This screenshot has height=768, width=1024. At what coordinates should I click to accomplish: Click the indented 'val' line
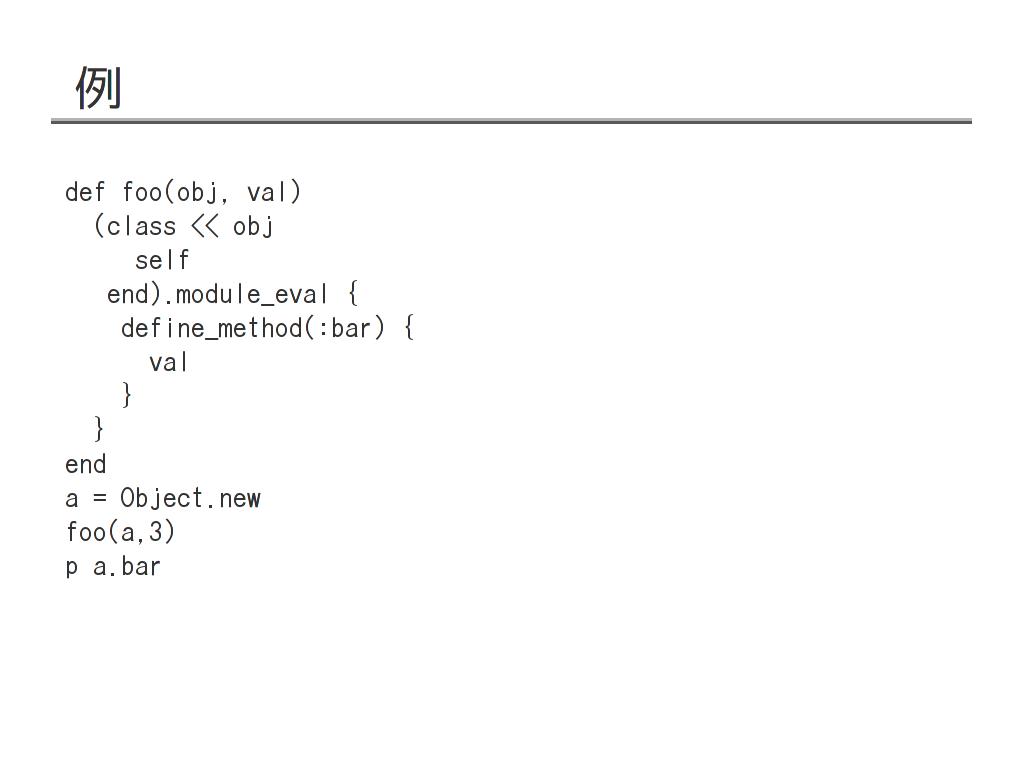(x=168, y=362)
